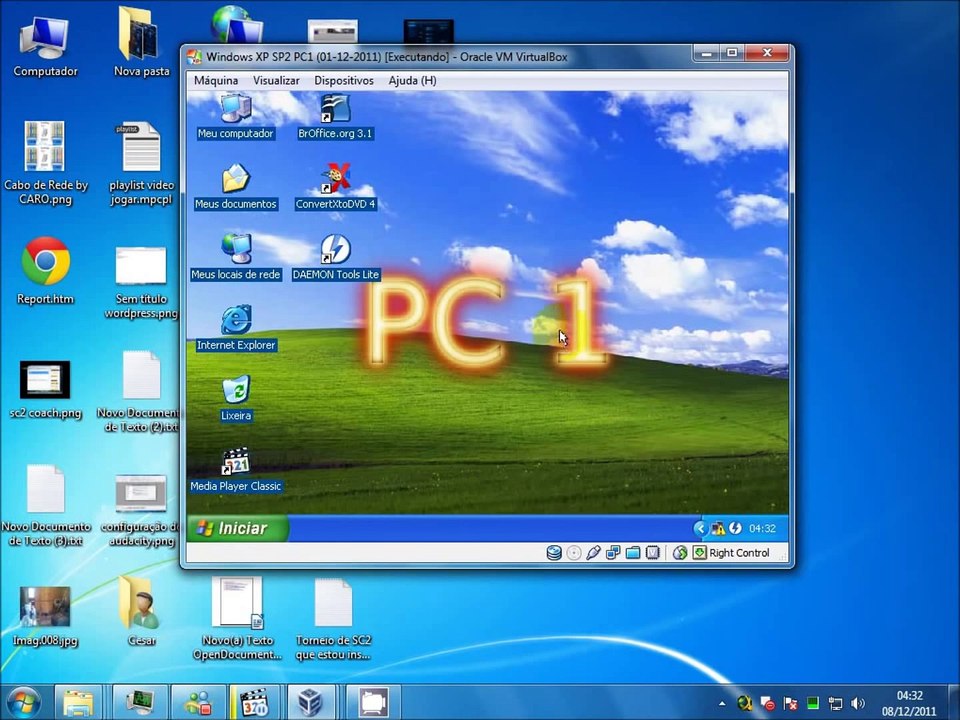
Task: Select Cabo de Rede by CARO.png file
Action: 45,163
